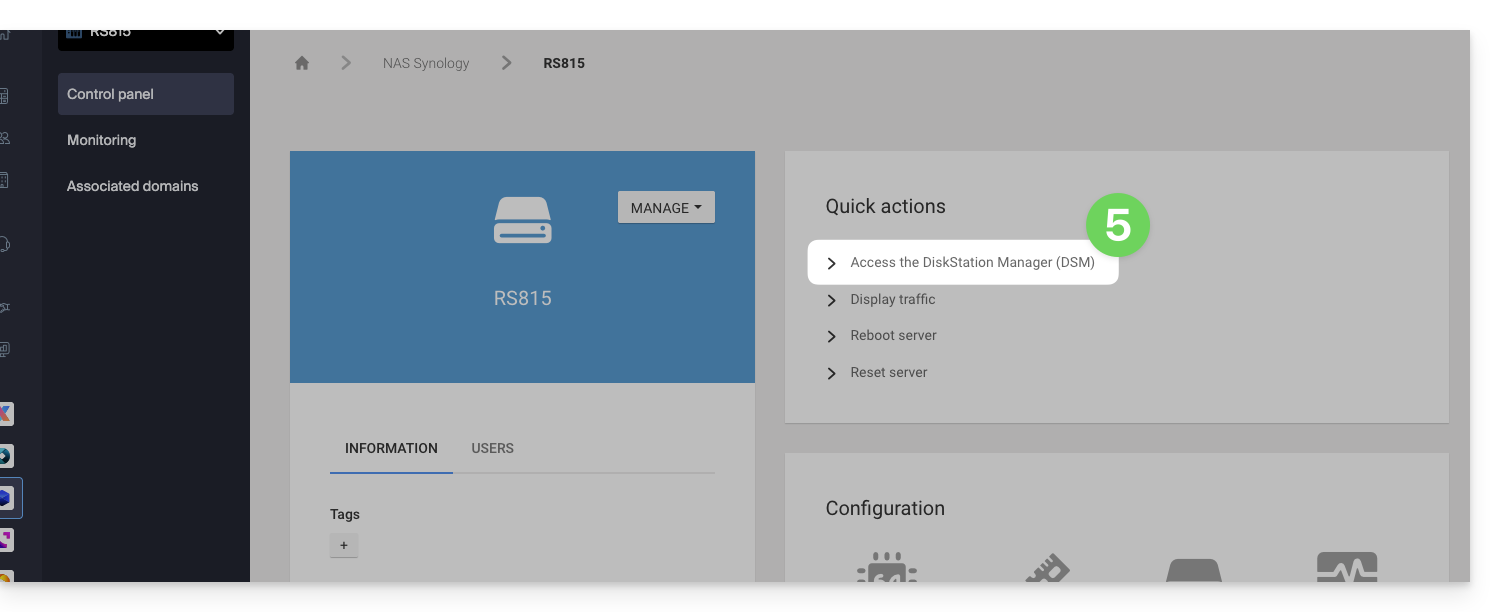This screenshot has height=612, width=1500.
Task: Select the INFORMATION tab
Action: tap(391, 448)
